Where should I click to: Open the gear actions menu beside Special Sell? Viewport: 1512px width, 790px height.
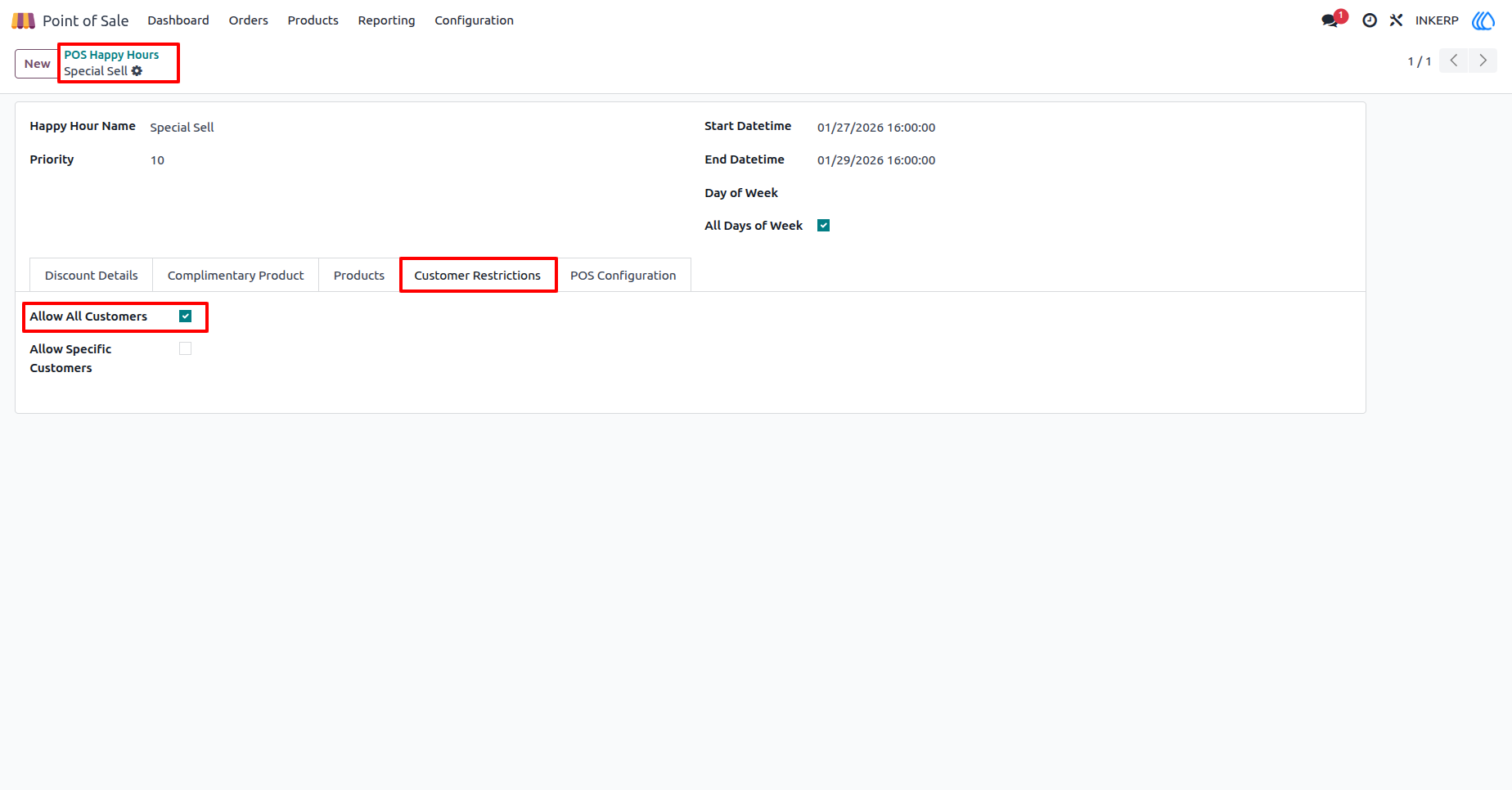137,71
